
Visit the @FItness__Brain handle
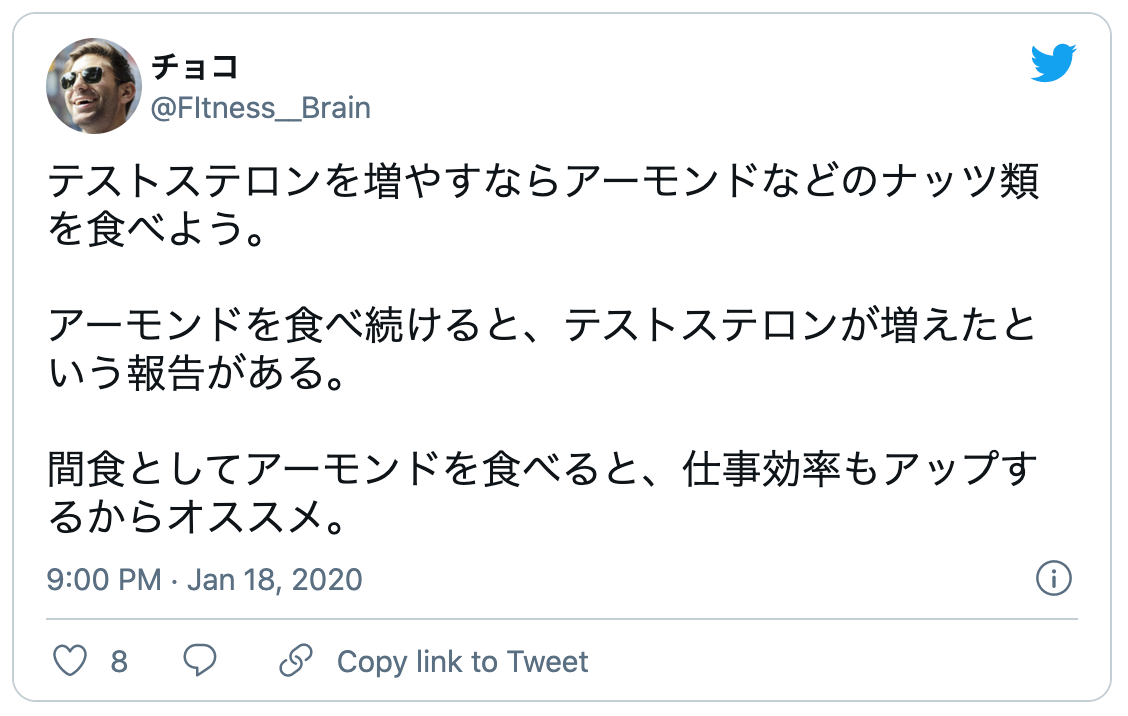(260, 108)
